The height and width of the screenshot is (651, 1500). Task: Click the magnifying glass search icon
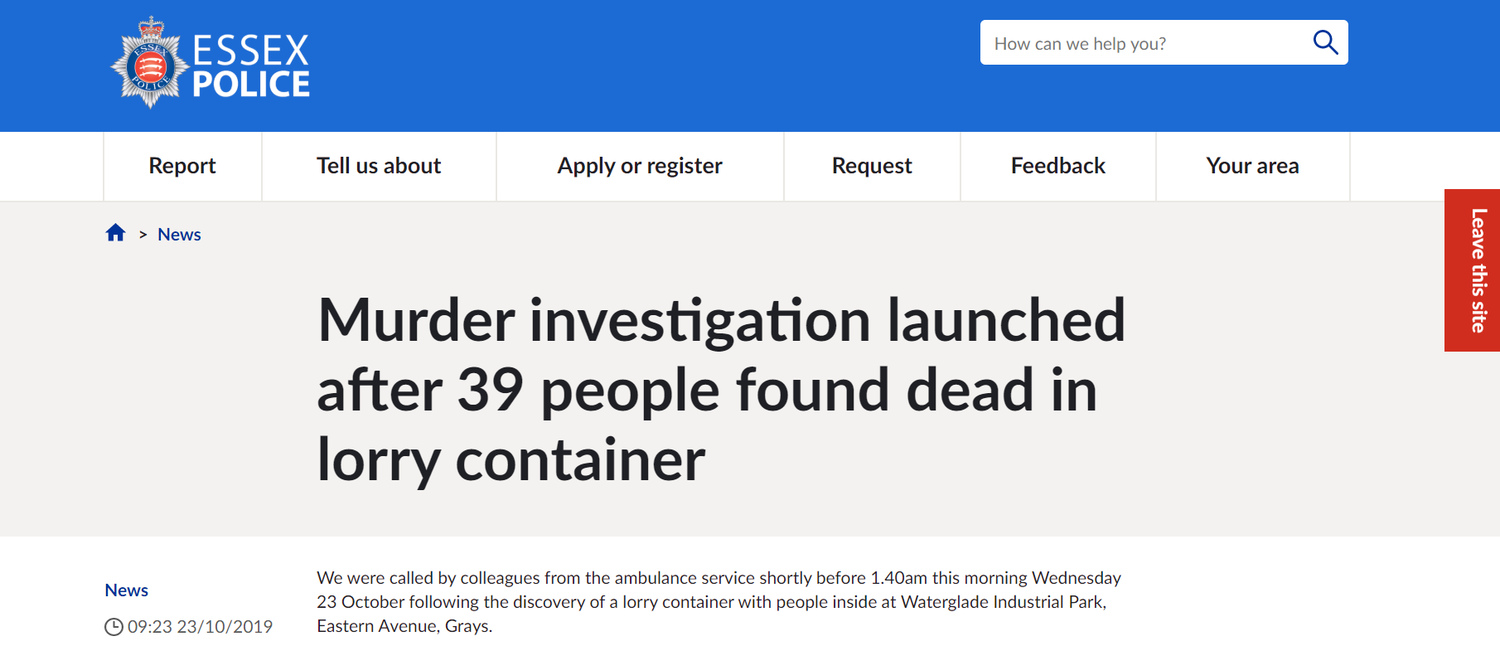click(1325, 43)
